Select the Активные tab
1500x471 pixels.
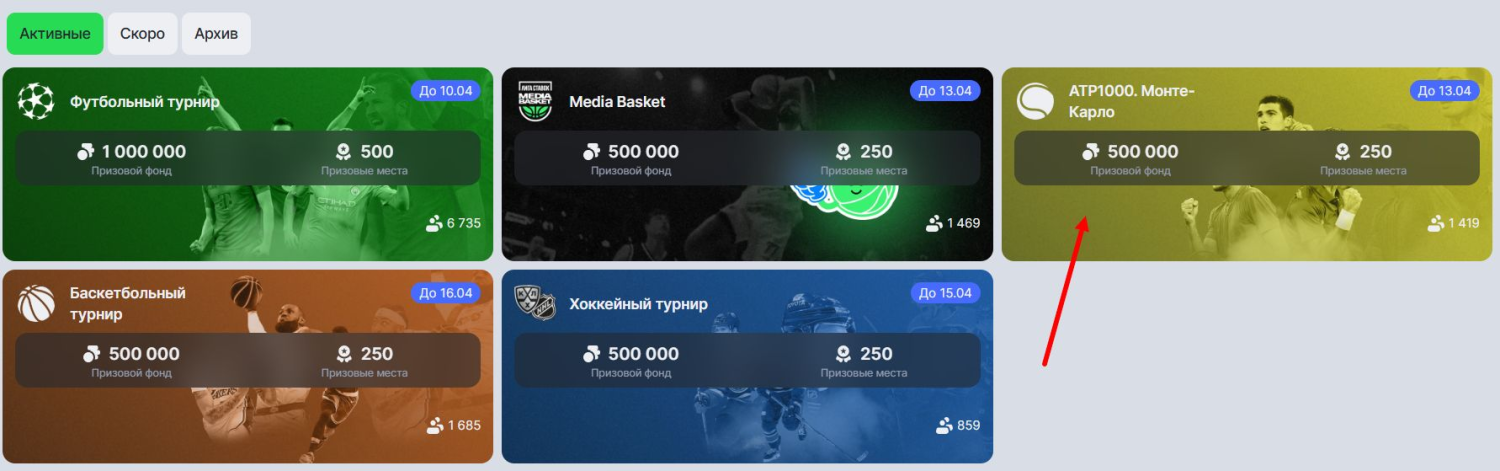(55, 34)
